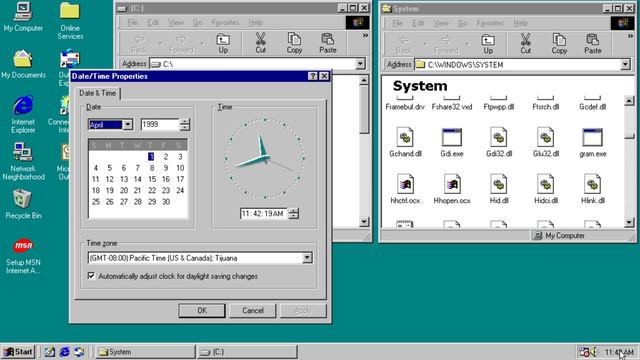Switch to System taskbar button
640x360 pixels.
point(145,351)
